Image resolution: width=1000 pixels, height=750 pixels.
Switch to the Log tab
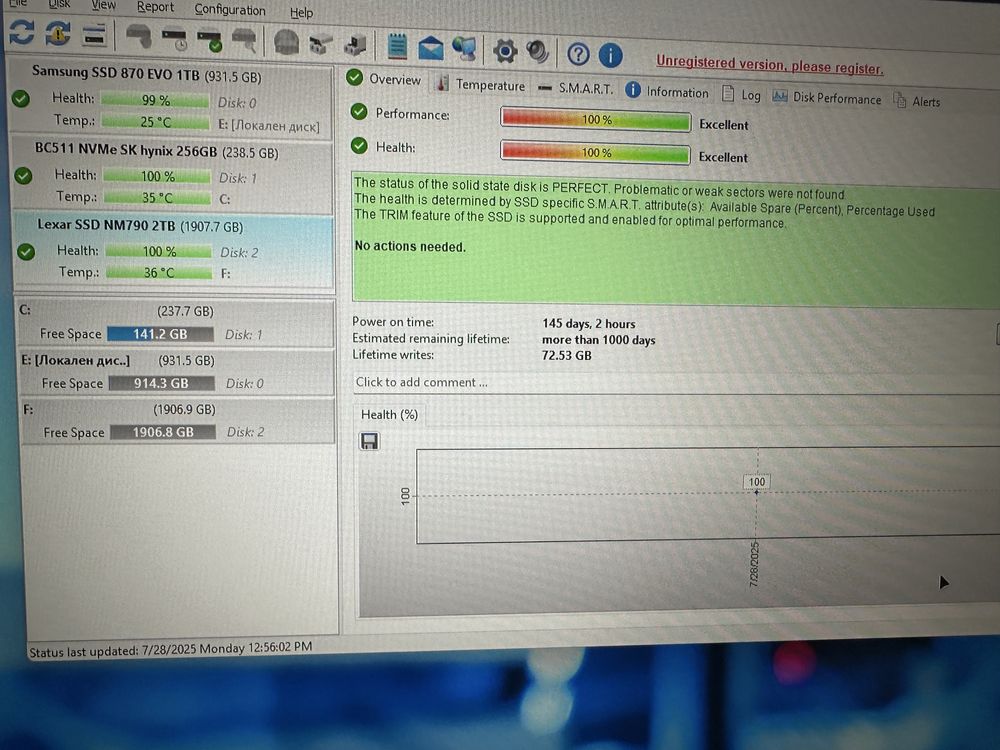tap(741, 94)
